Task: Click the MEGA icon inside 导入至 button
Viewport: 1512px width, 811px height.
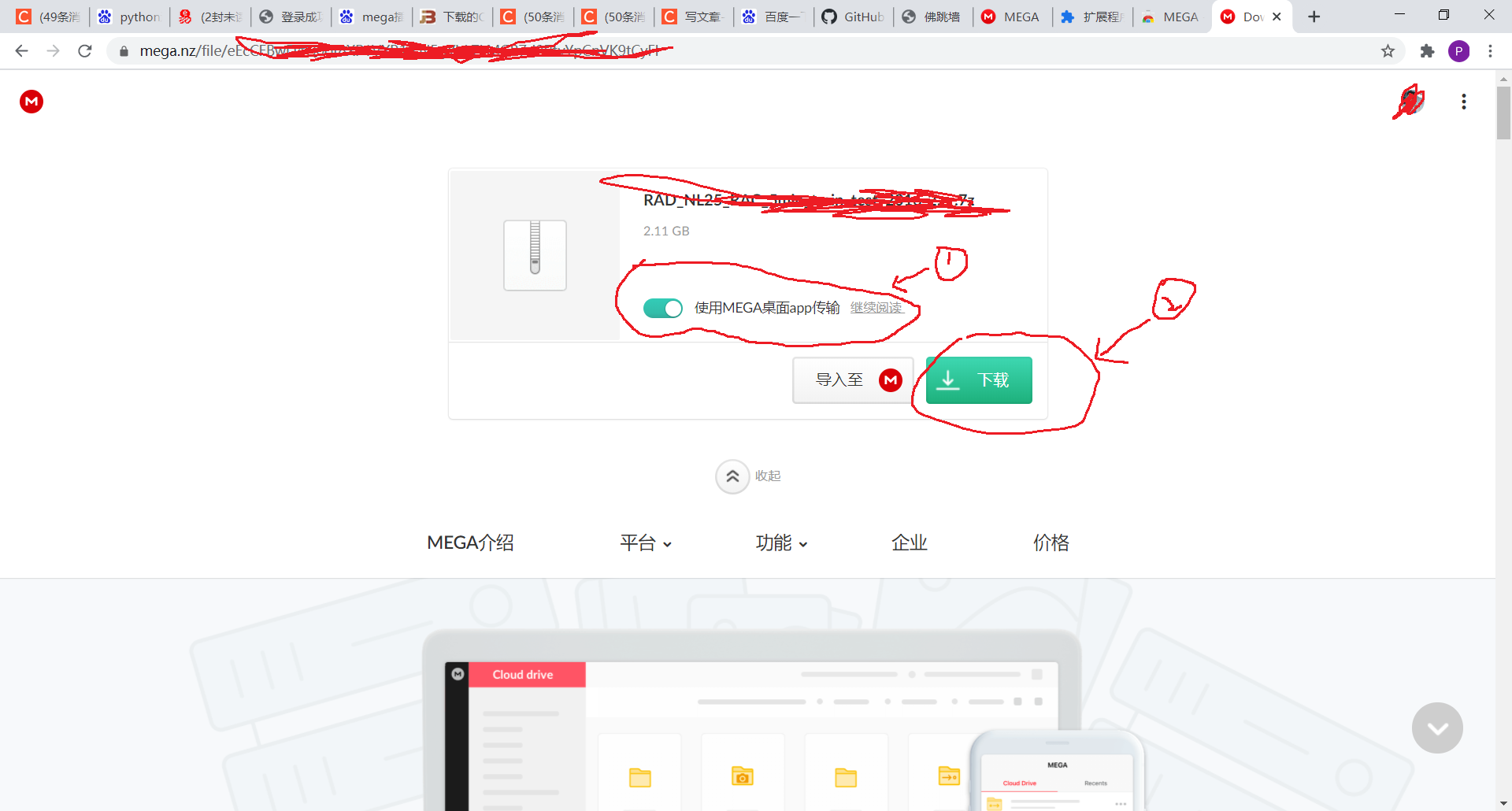Action: [x=890, y=380]
